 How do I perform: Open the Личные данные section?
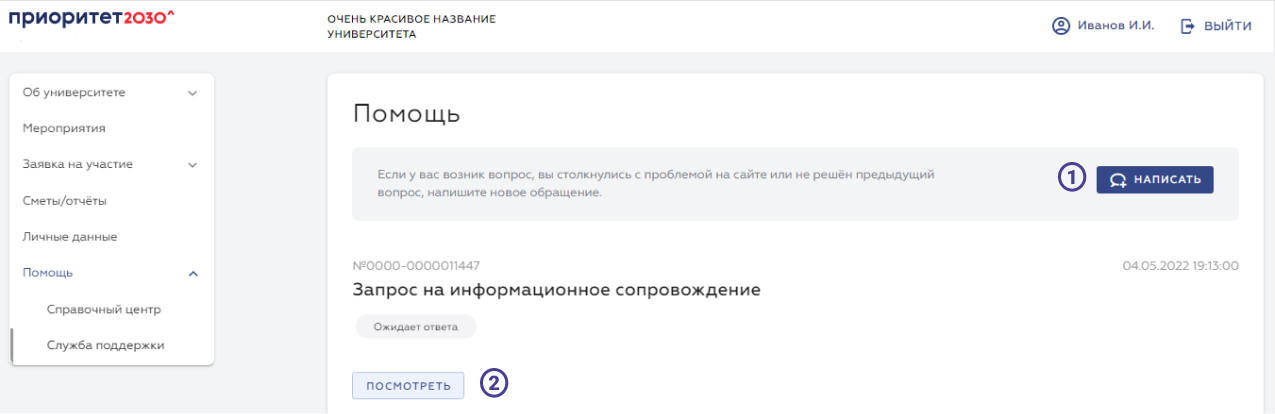(x=70, y=237)
